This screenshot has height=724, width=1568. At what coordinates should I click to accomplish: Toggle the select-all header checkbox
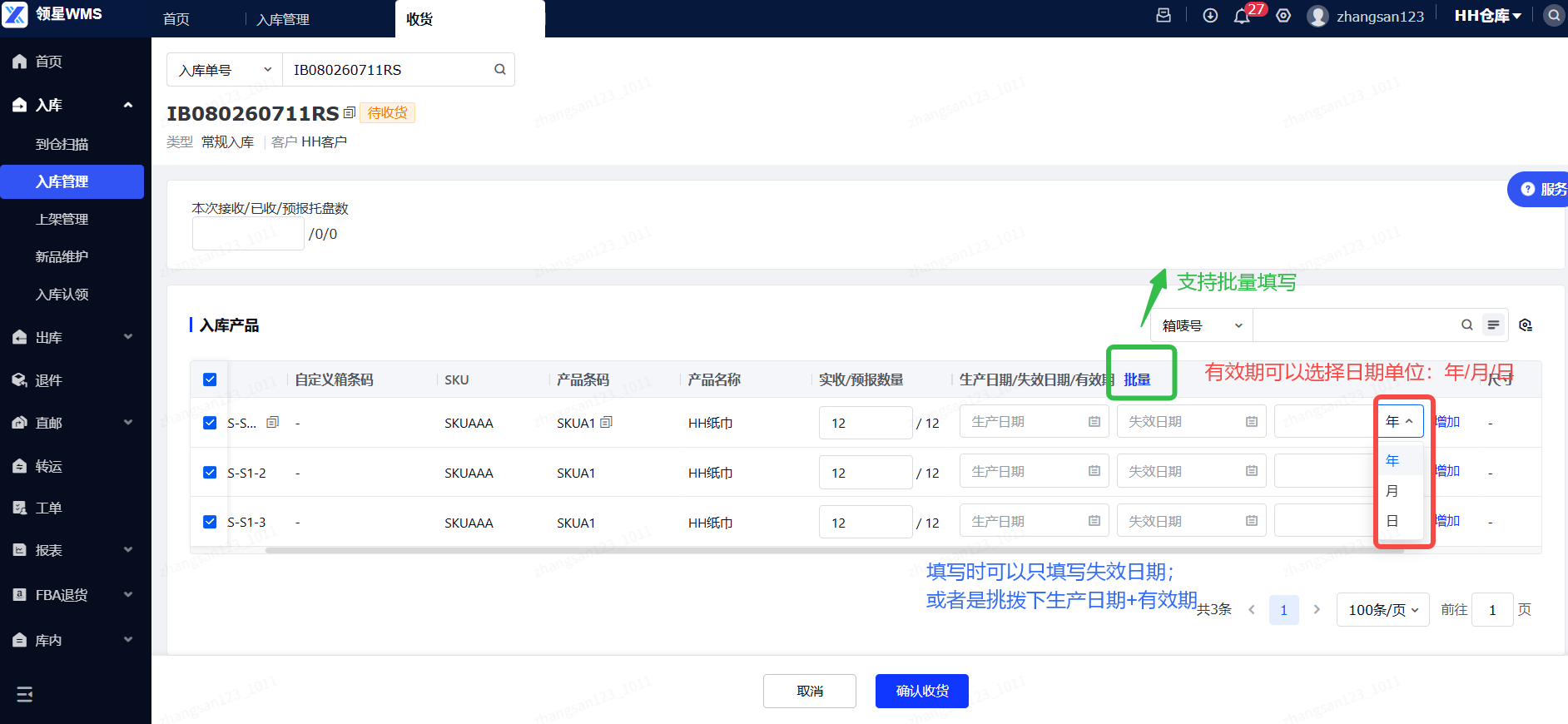210,379
